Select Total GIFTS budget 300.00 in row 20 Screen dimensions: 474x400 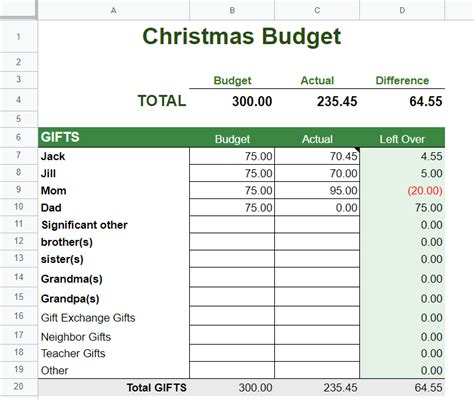point(232,387)
